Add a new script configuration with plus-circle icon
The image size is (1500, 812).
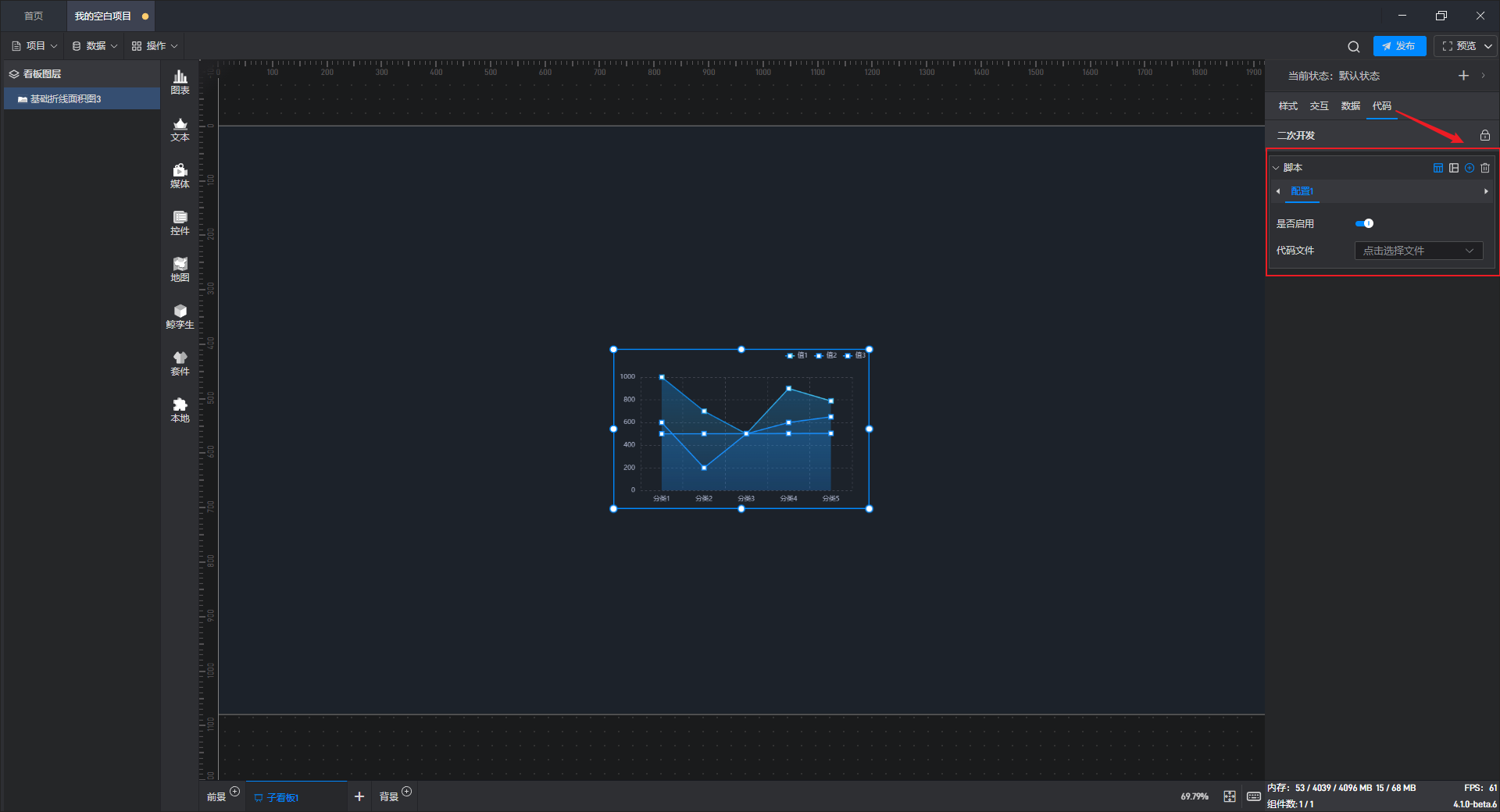pyautogui.click(x=1470, y=168)
